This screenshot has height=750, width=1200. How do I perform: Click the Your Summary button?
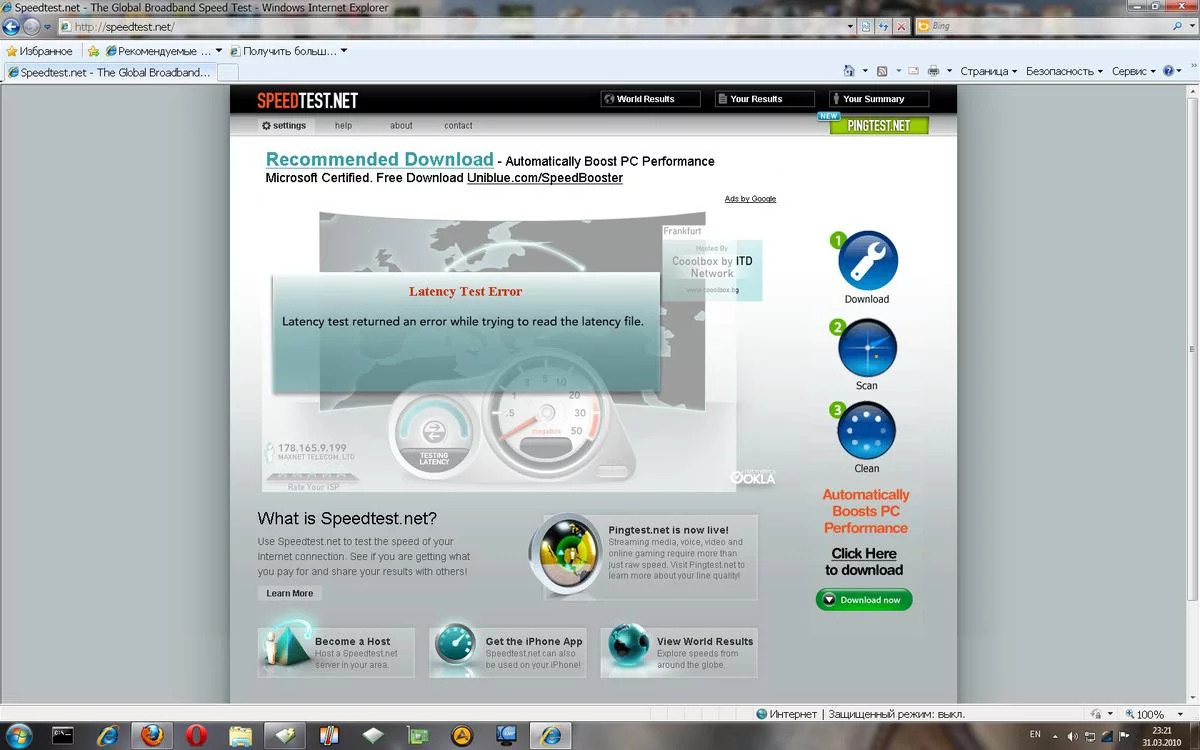878,99
